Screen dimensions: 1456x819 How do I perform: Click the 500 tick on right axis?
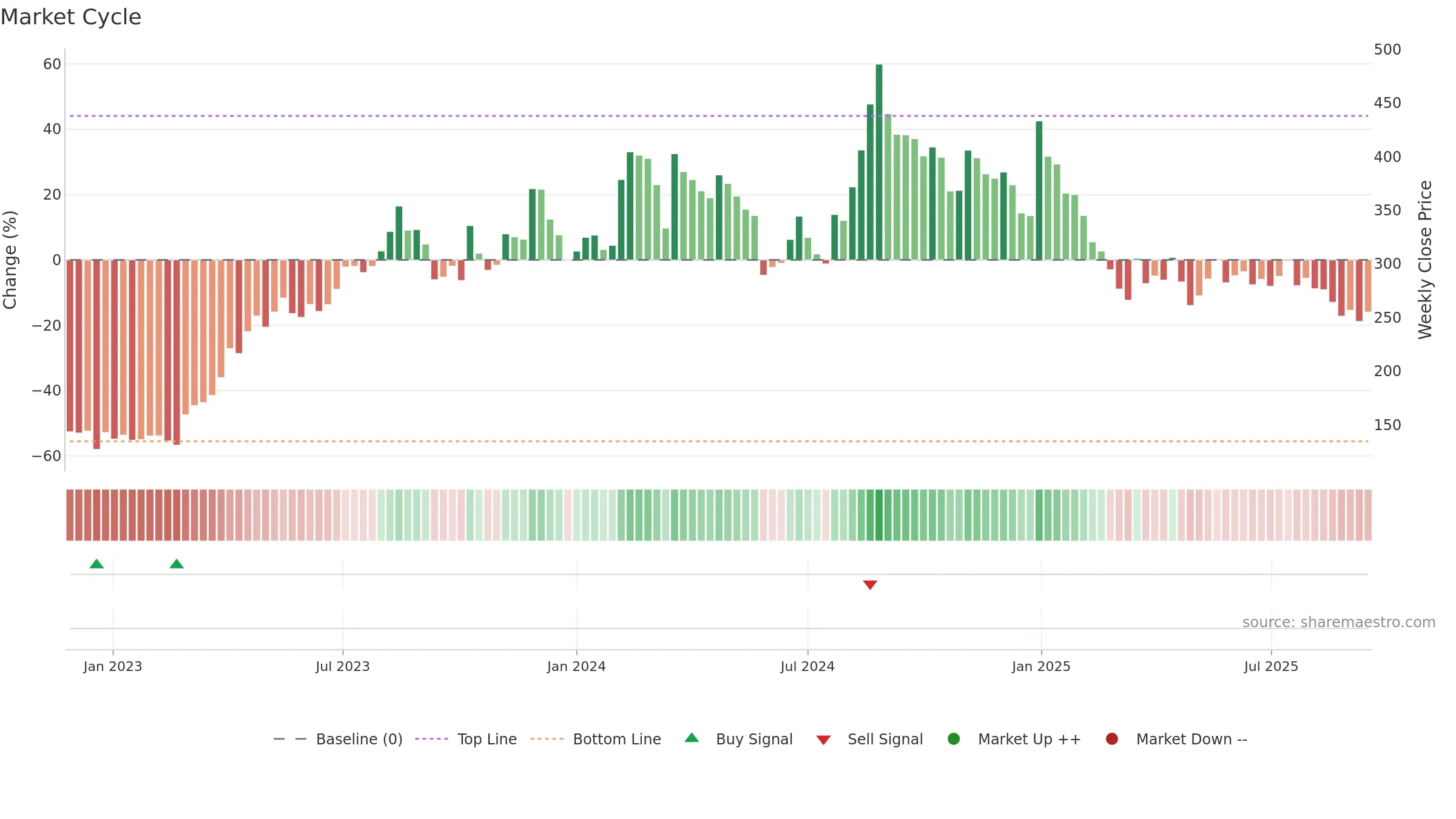[1387, 49]
